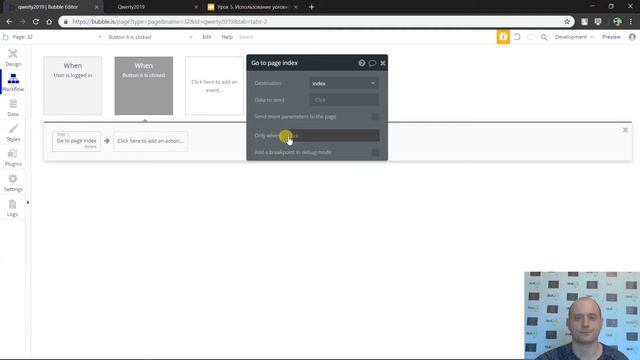The height and width of the screenshot is (360, 640).
Task: Click the orange gift notification icon
Action: pos(503,37)
